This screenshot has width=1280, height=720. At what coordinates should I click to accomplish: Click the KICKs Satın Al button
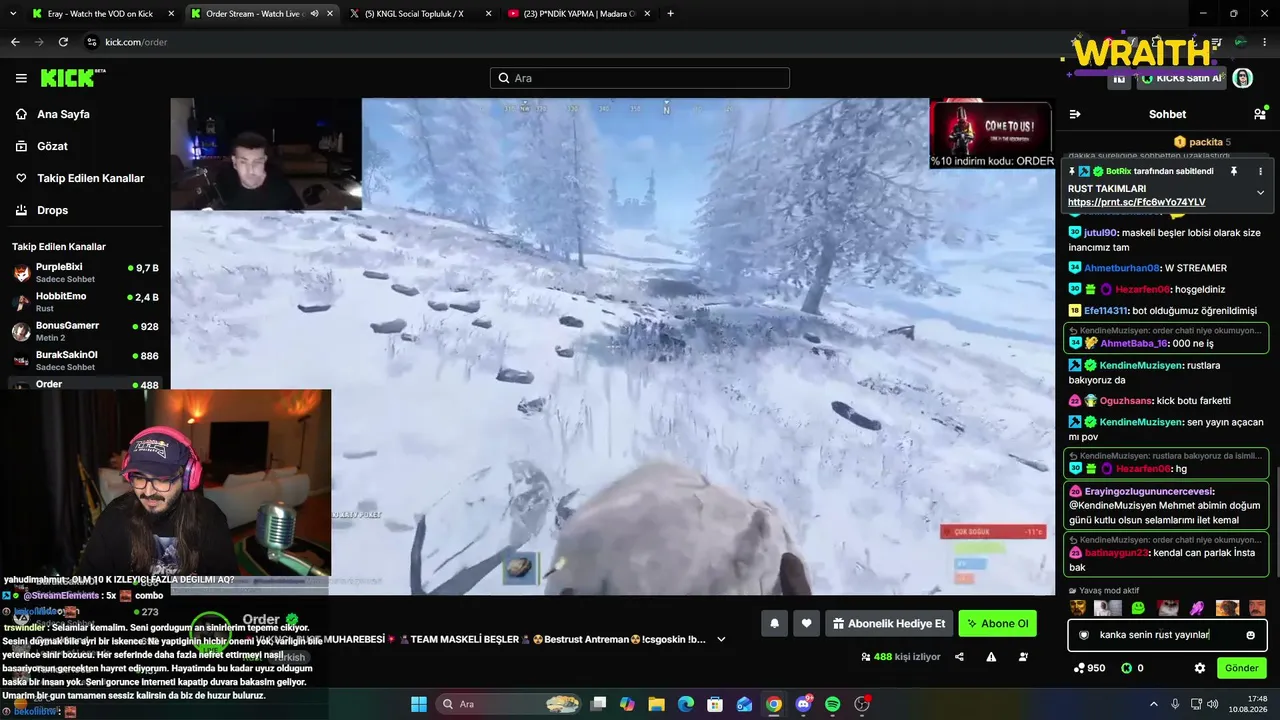[1181, 78]
